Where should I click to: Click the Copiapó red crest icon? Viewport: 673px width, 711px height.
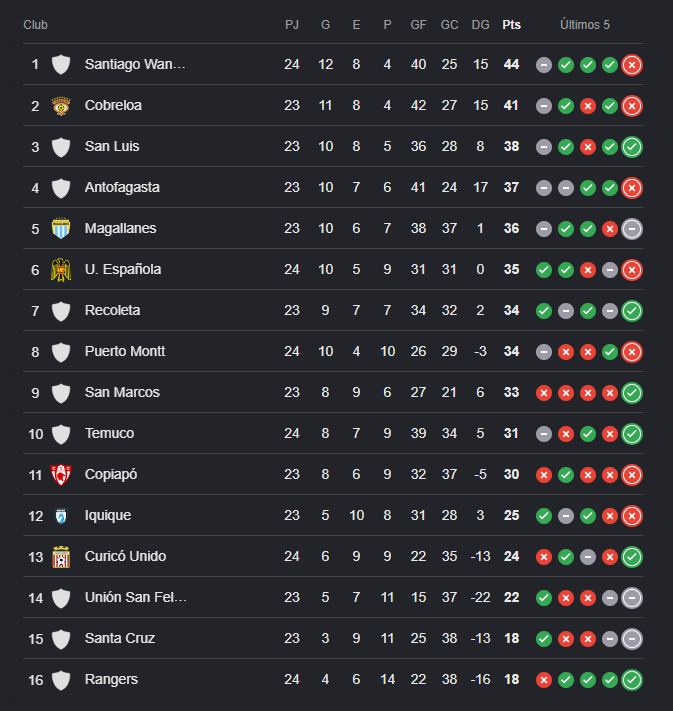click(61, 475)
